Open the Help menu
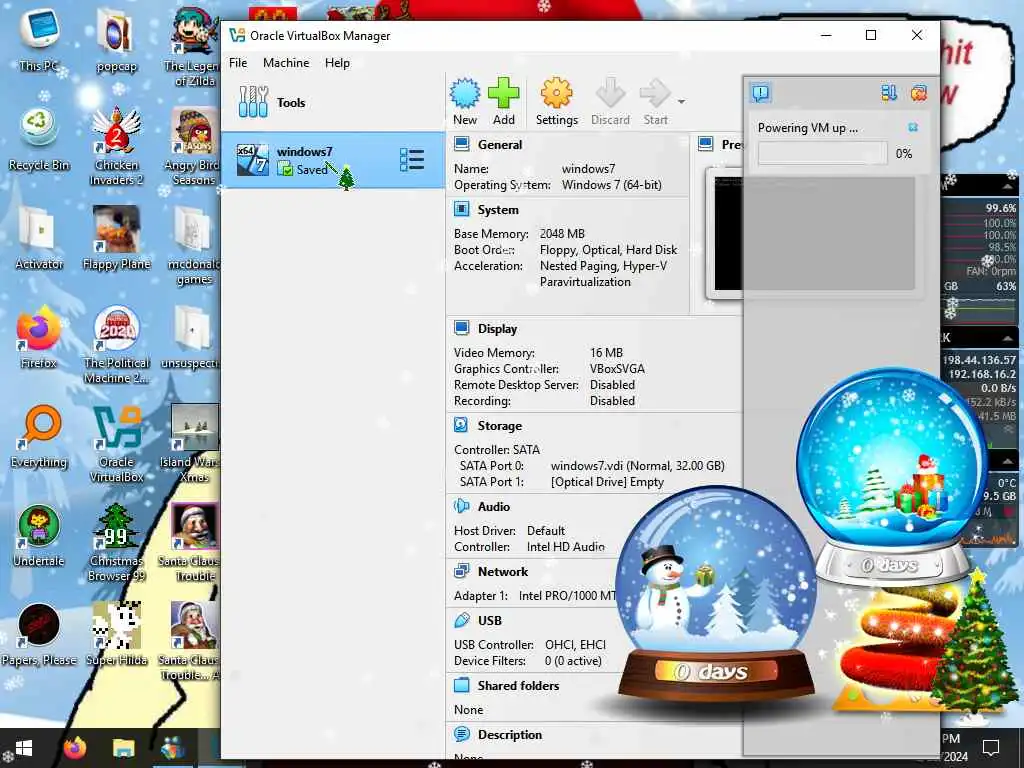Screen dimensions: 1024x768 coord(337,63)
